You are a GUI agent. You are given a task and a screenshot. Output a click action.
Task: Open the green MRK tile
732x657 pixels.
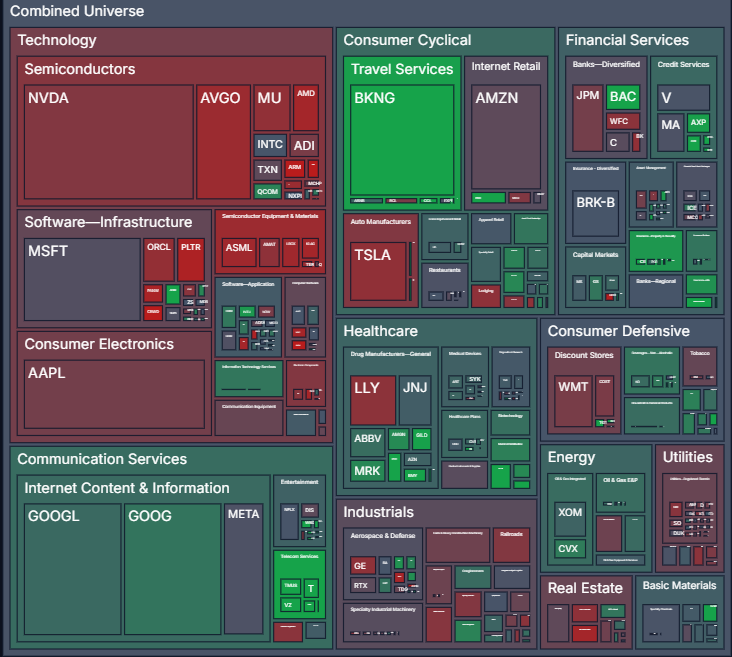tap(367, 471)
